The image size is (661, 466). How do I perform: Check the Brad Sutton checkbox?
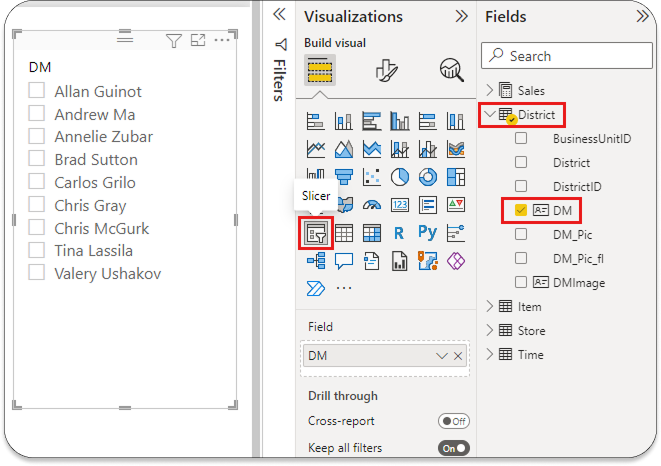point(38,159)
